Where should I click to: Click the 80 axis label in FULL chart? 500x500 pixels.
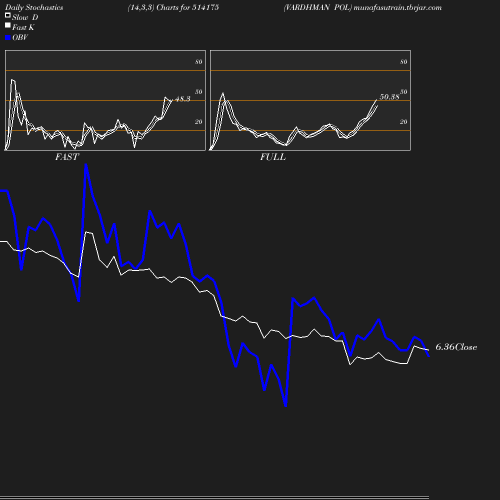[404, 62]
